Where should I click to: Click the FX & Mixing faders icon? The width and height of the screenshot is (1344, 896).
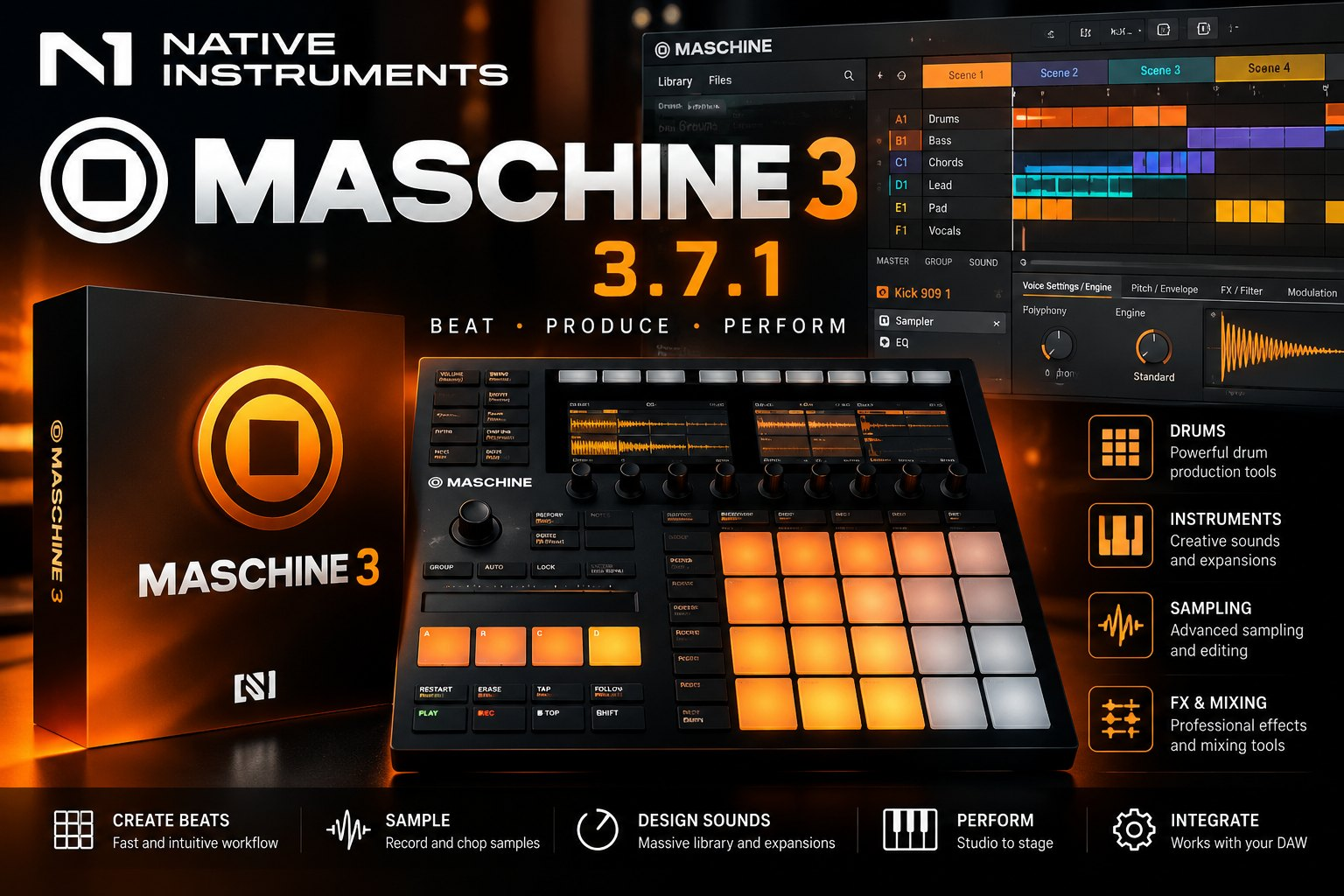tap(1120, 719)
